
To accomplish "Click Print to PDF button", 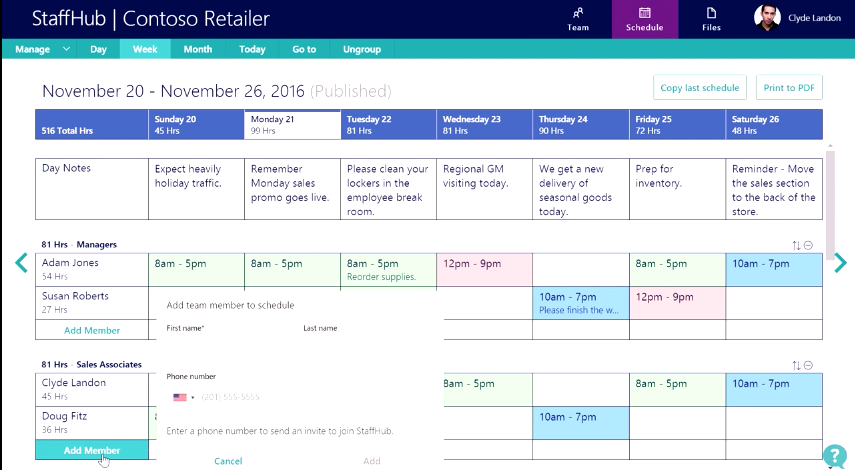I will [789, 88].
